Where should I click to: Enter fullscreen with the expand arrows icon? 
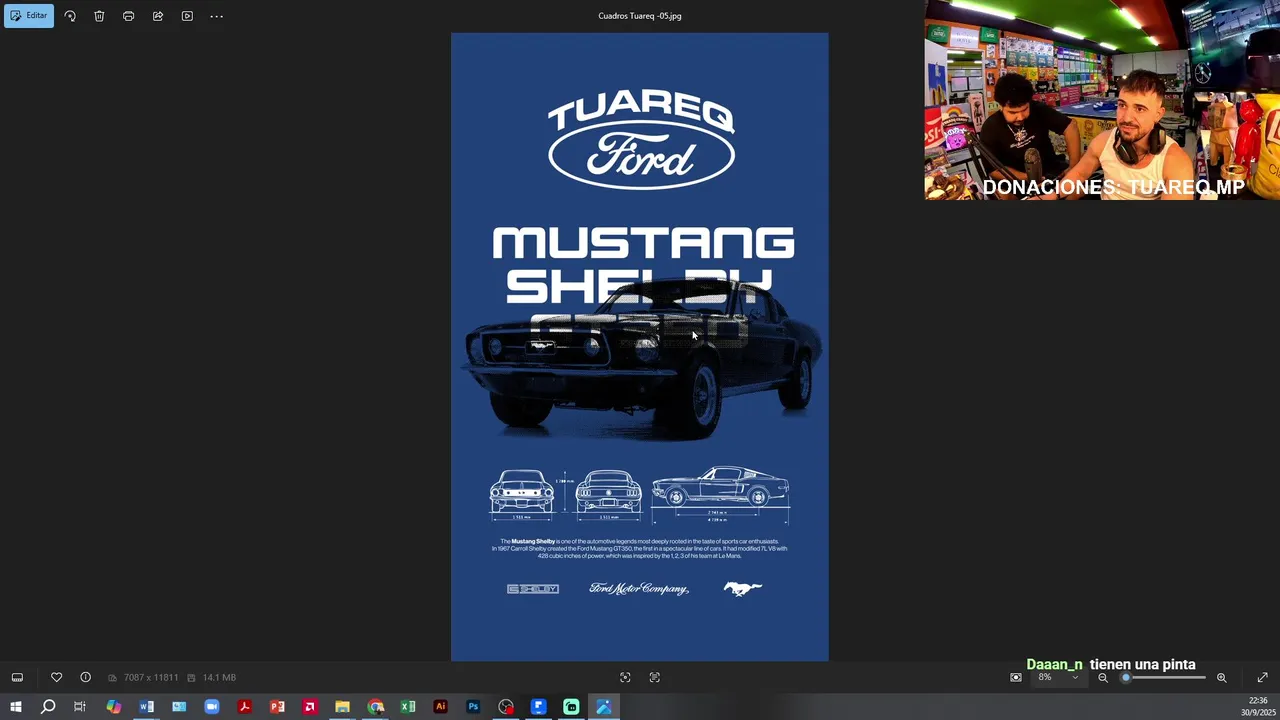point(1262,677)
